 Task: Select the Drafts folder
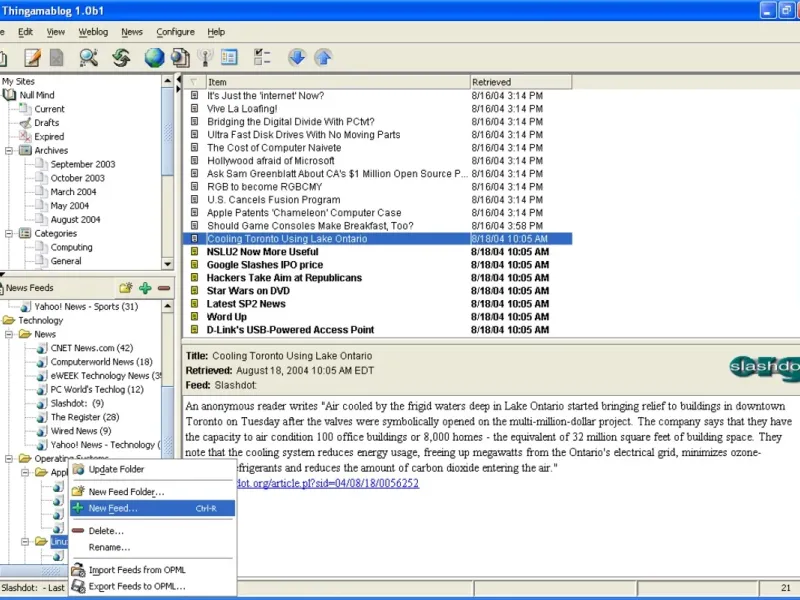pos(46,123)
